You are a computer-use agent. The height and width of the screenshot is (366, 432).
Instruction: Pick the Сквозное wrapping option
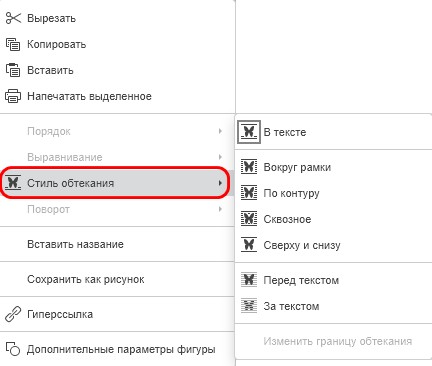click(x=333, y=219)
